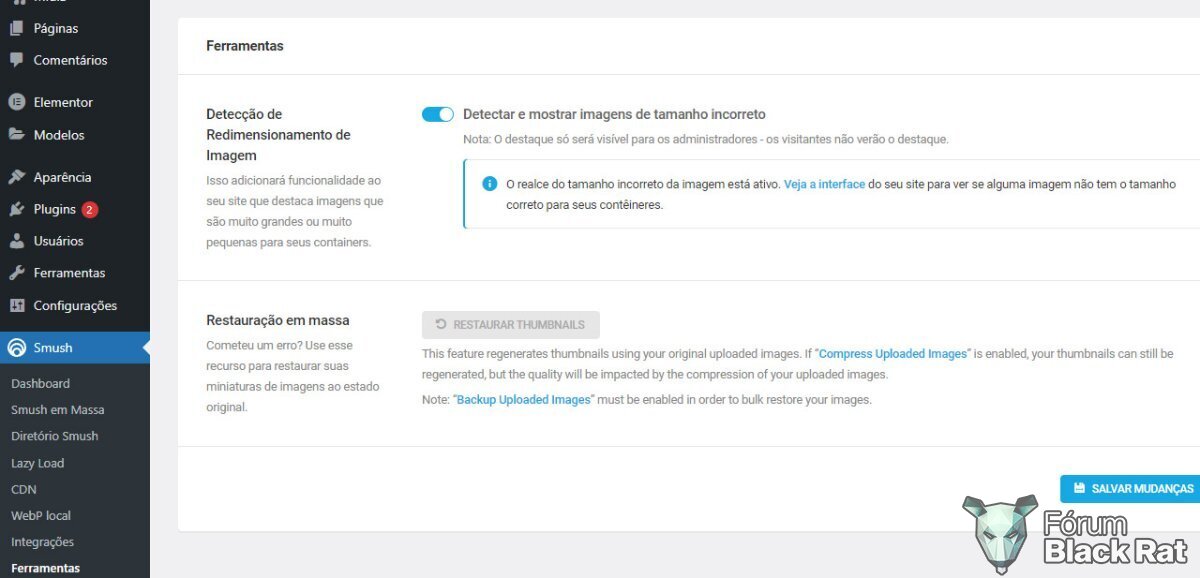Follow the Veja a interface link

tap(824, 185)
